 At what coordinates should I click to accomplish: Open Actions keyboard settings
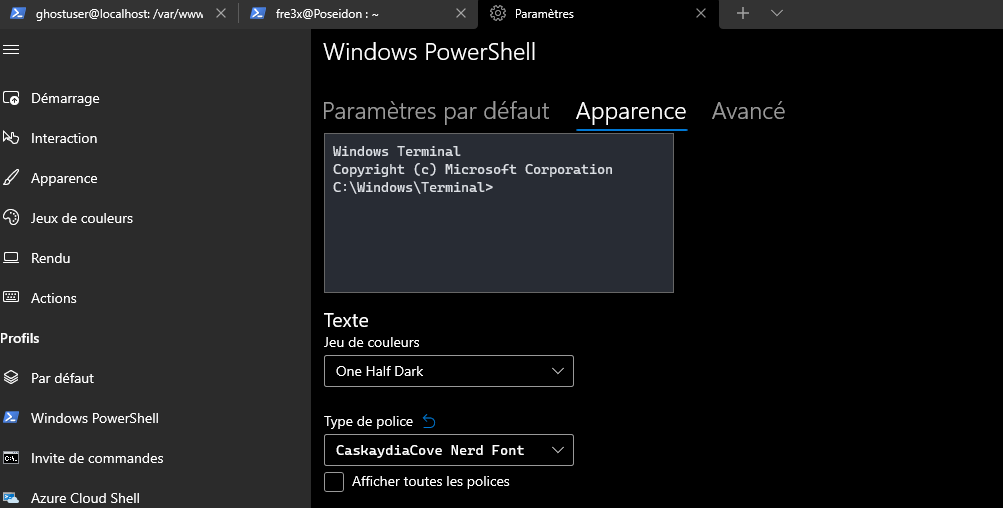point(53,298)
